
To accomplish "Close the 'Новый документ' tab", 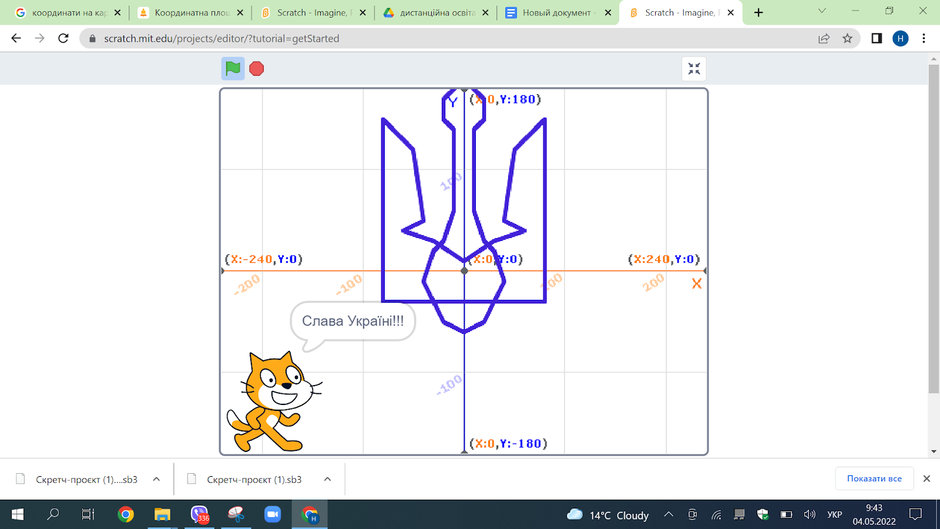I will tap(607, 13).
